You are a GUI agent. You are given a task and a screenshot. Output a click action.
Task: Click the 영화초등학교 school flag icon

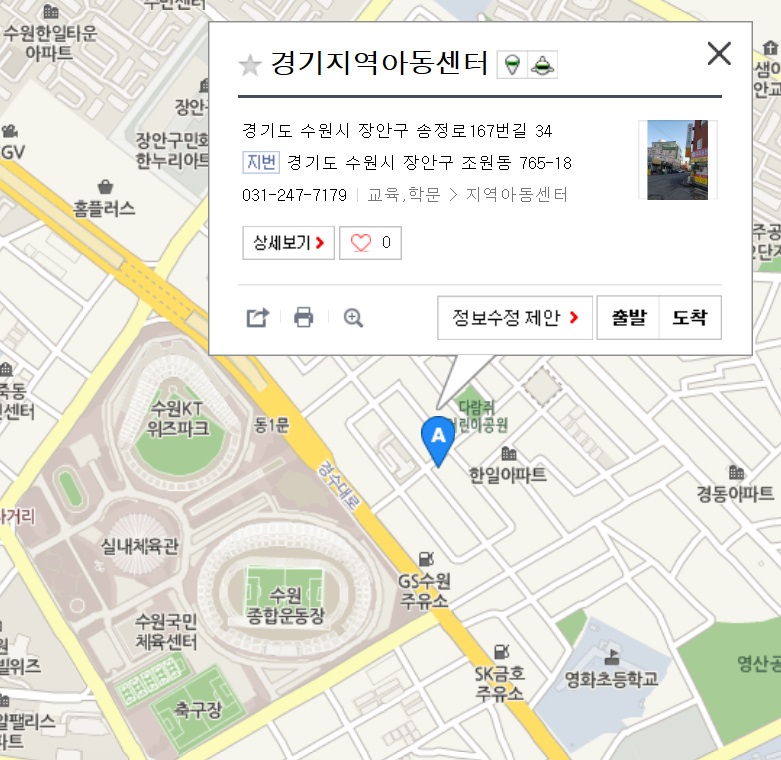pos(612,657)
